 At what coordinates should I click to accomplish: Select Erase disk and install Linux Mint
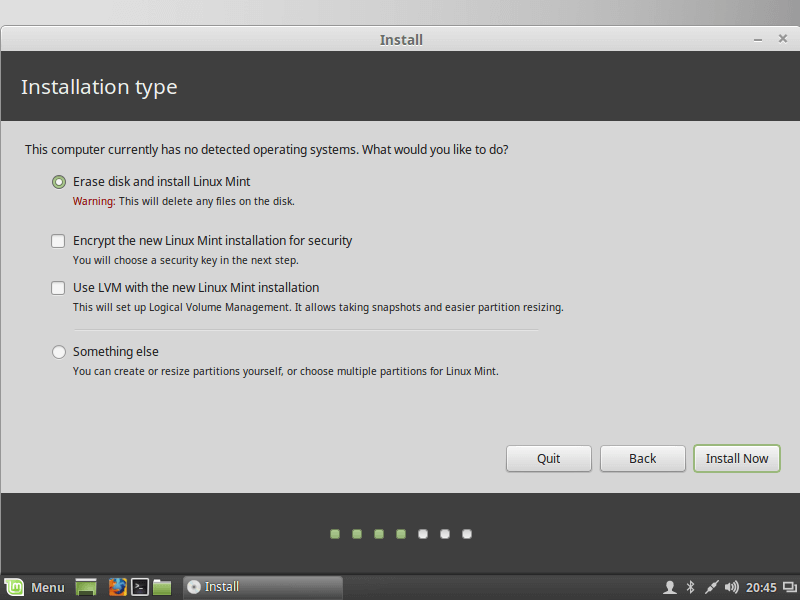click(59, 182)
